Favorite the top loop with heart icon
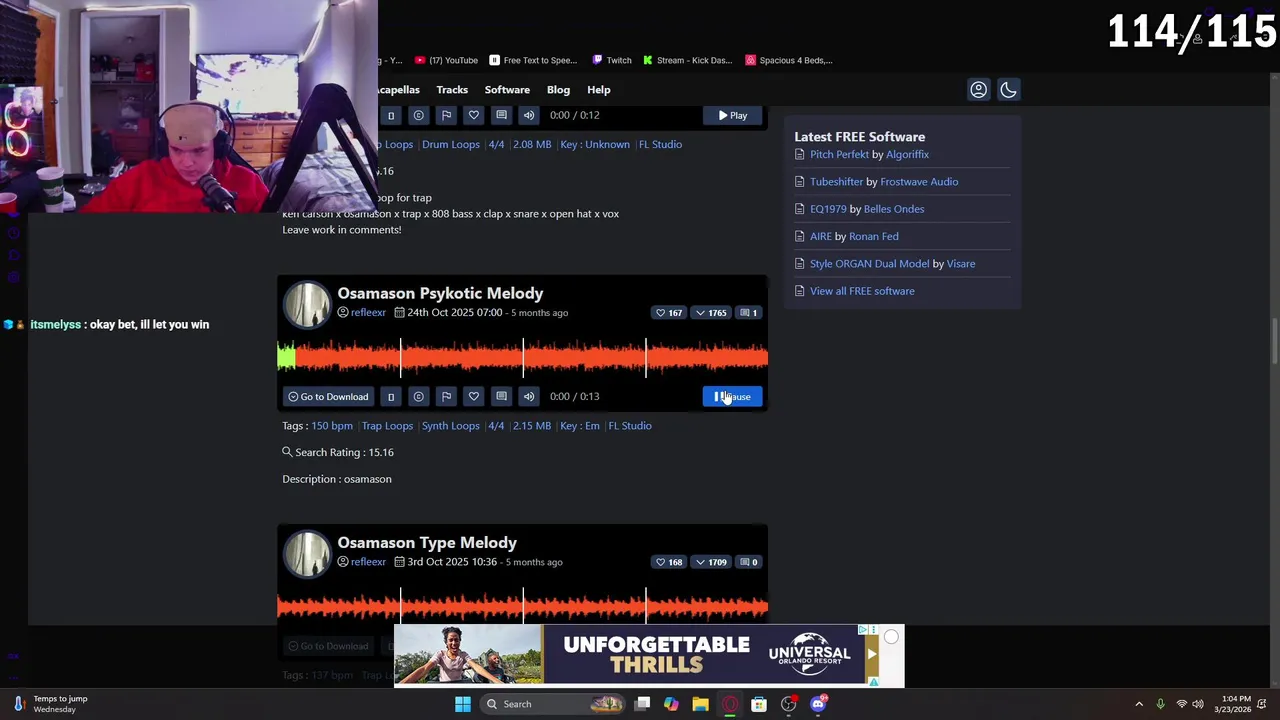1280x720 pixels. pos(474,115)
